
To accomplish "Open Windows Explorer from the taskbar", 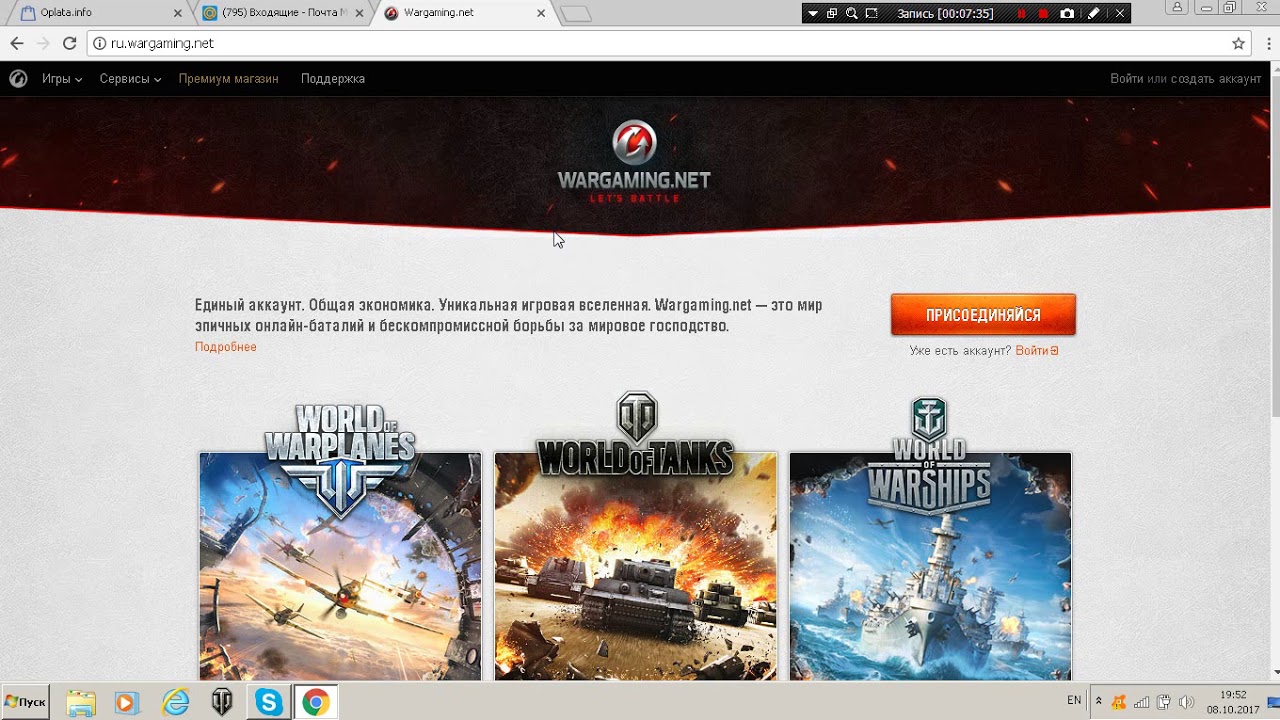I will tap(81, 702).
